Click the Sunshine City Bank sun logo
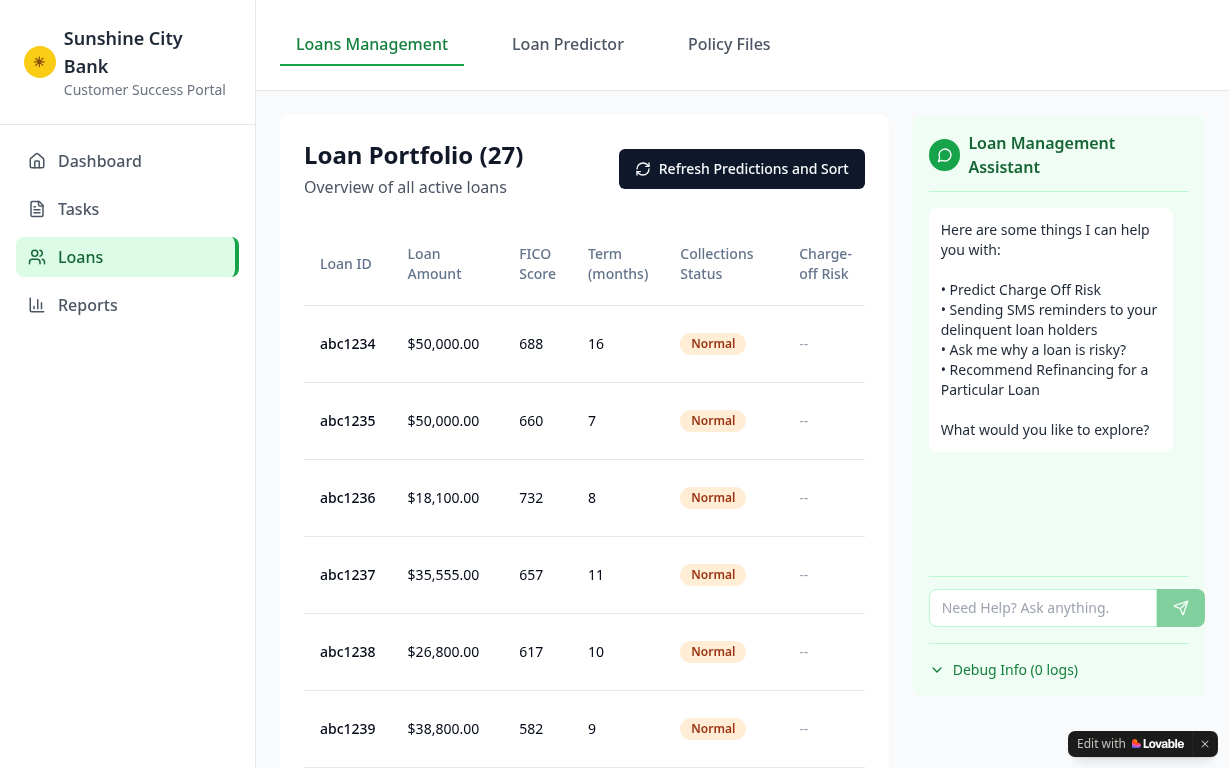The image size is (1229, 768). click(x=40, y=62)
